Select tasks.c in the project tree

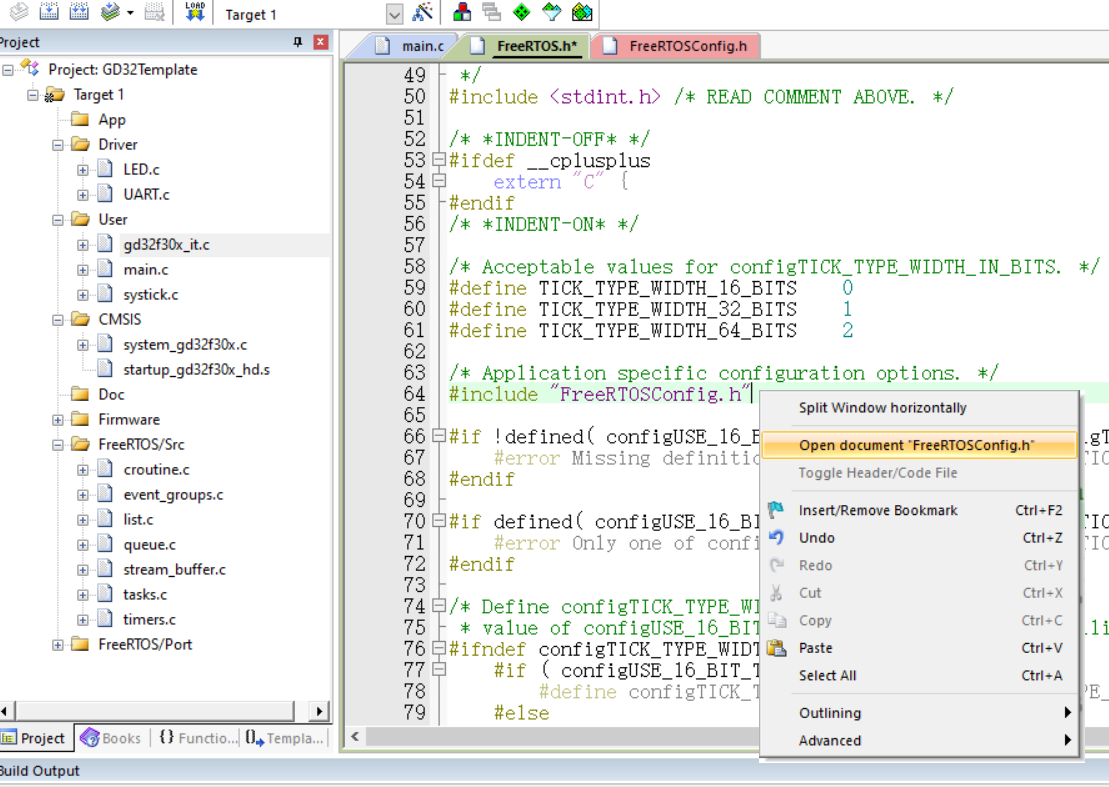click(x=145, y=595)
